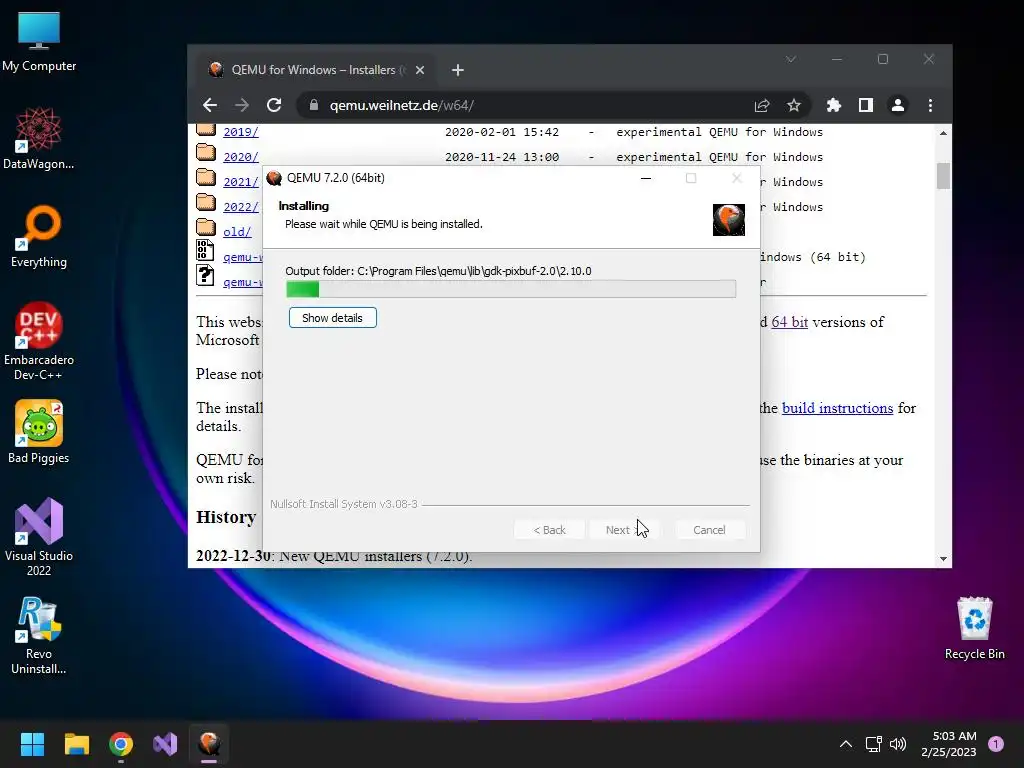Open the notification badge in taskbar
The image size is (1024, 768).
(x=996, y=744)
